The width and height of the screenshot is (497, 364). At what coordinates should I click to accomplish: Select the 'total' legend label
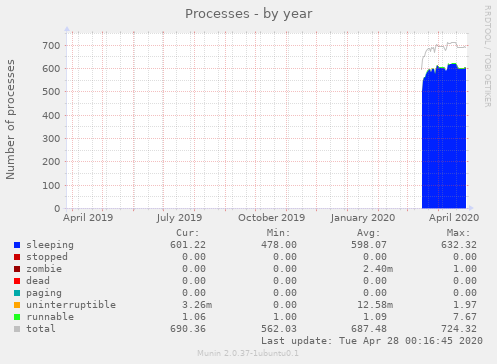point(41,329)
